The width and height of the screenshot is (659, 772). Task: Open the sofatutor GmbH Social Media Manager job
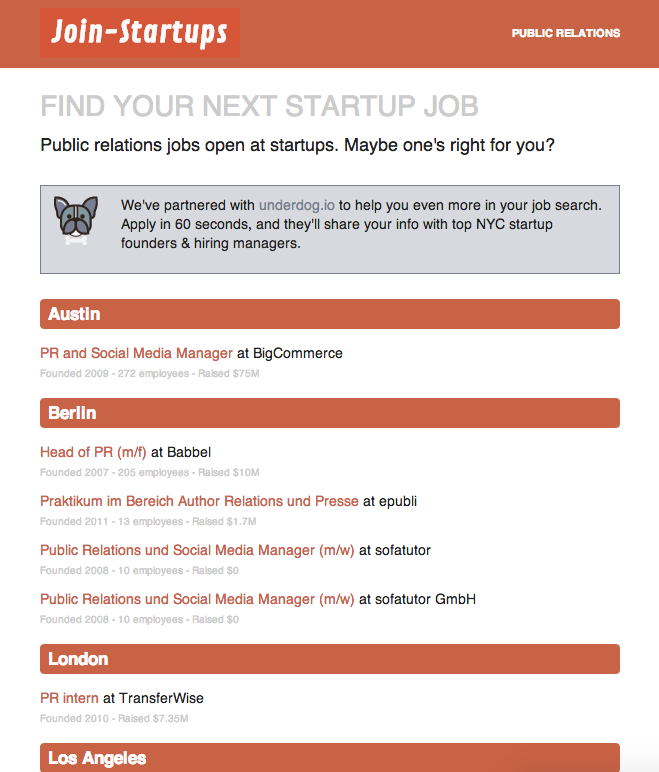[x=197, y=599]
